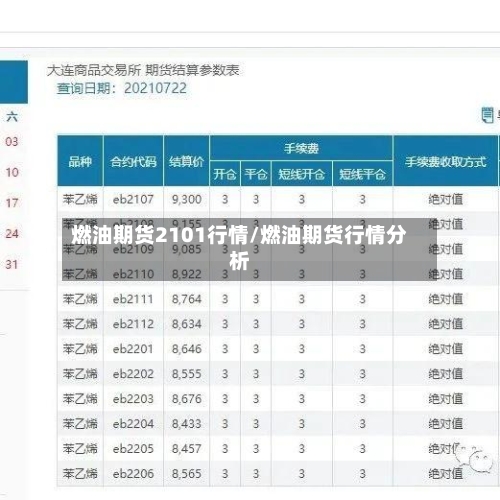This screenshot has height=500, width=500.
Task: Click settlement price 8,457
Action: (187, 449)
